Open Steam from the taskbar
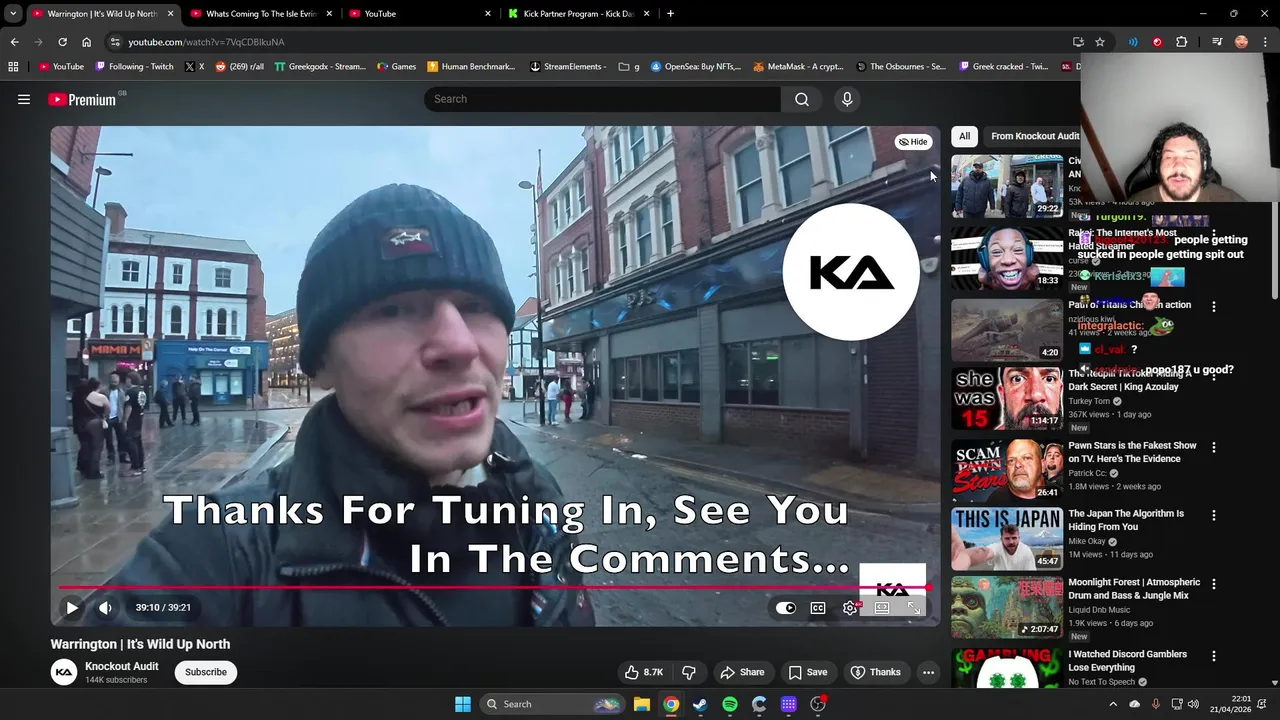Image resolution: width=1280 pixels, height=720 pixels. (700, 704)
